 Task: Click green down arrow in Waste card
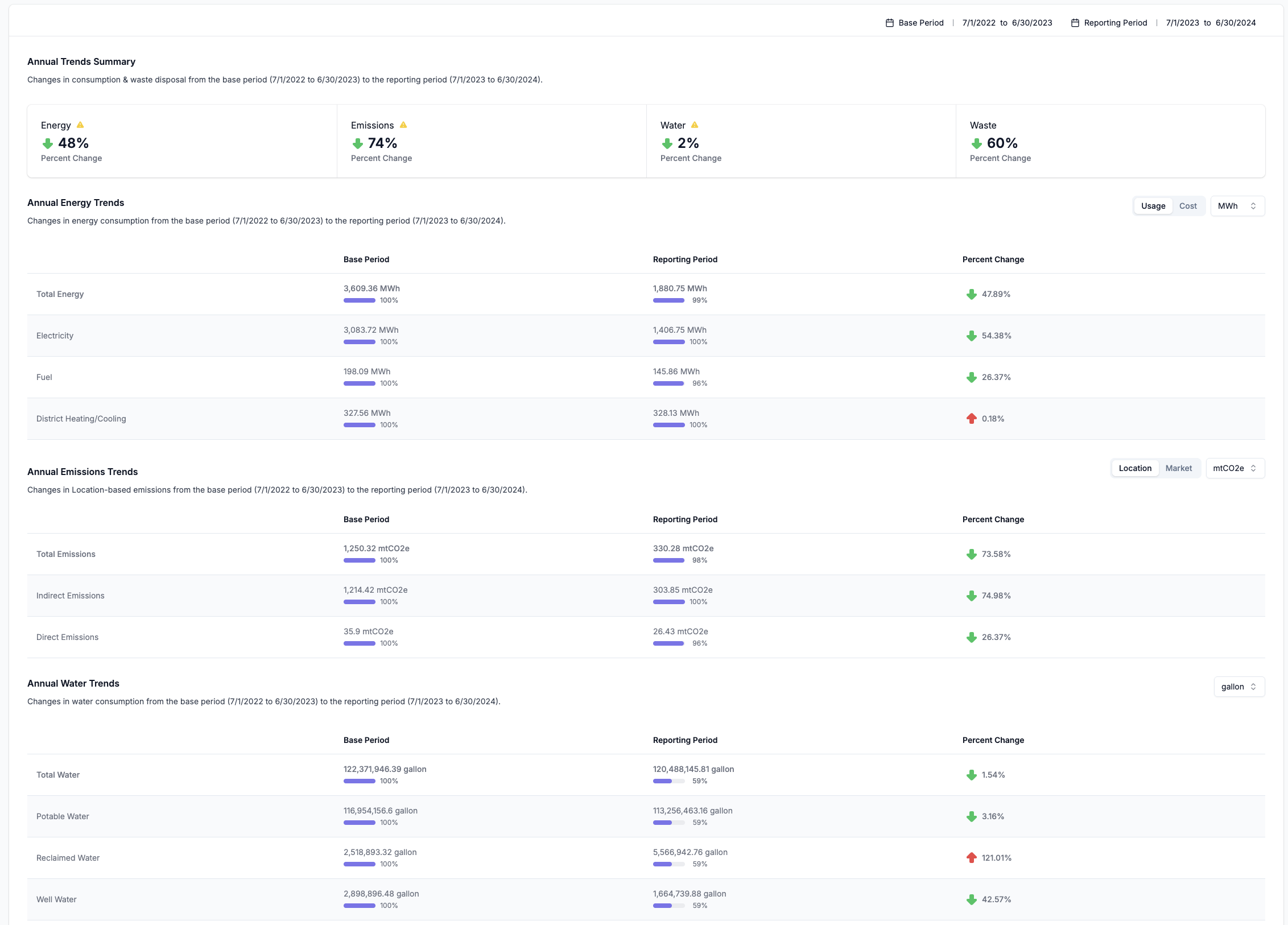click(977, 143)
